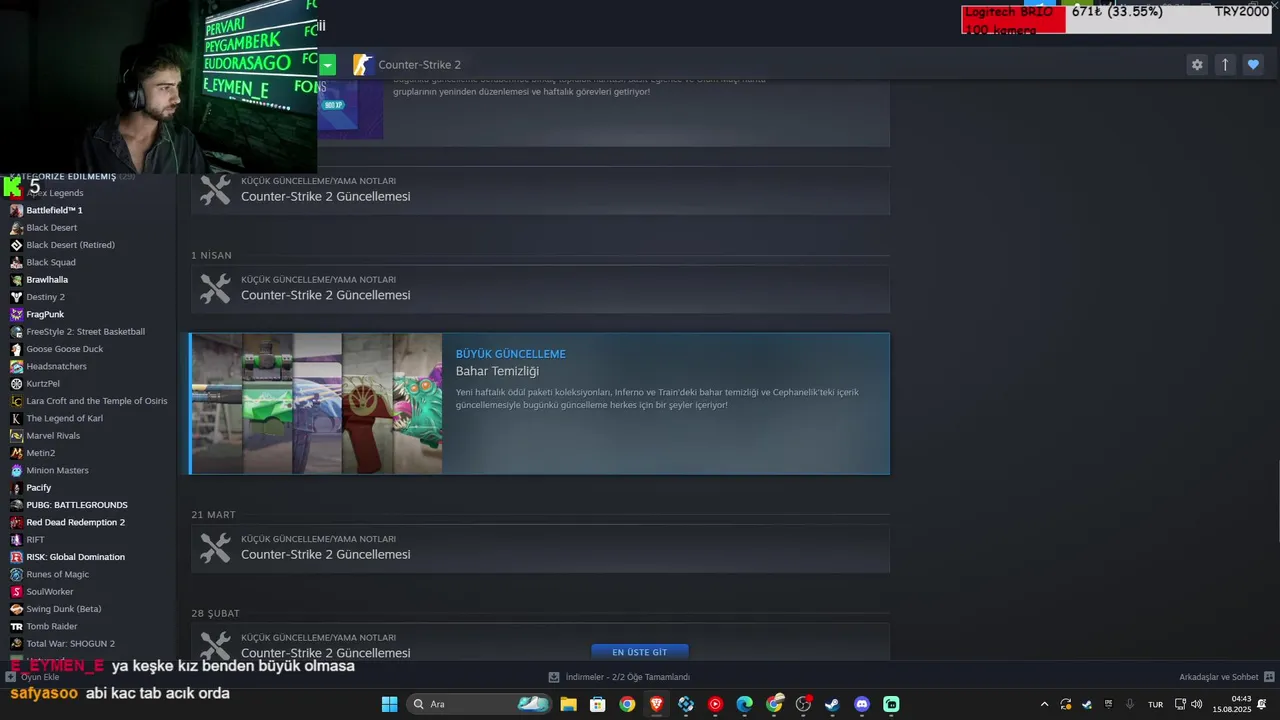Open the green dropdown arrow beside game title

tap(327, 65)
